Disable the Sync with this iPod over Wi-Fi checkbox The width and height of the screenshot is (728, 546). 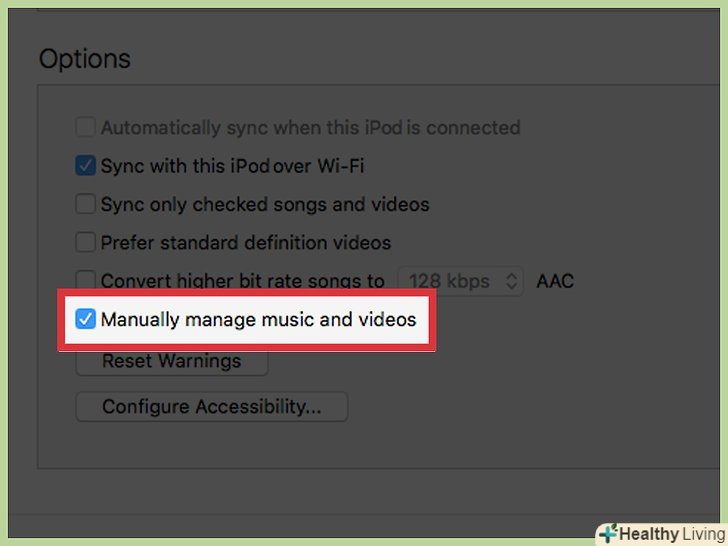point(86,166)
